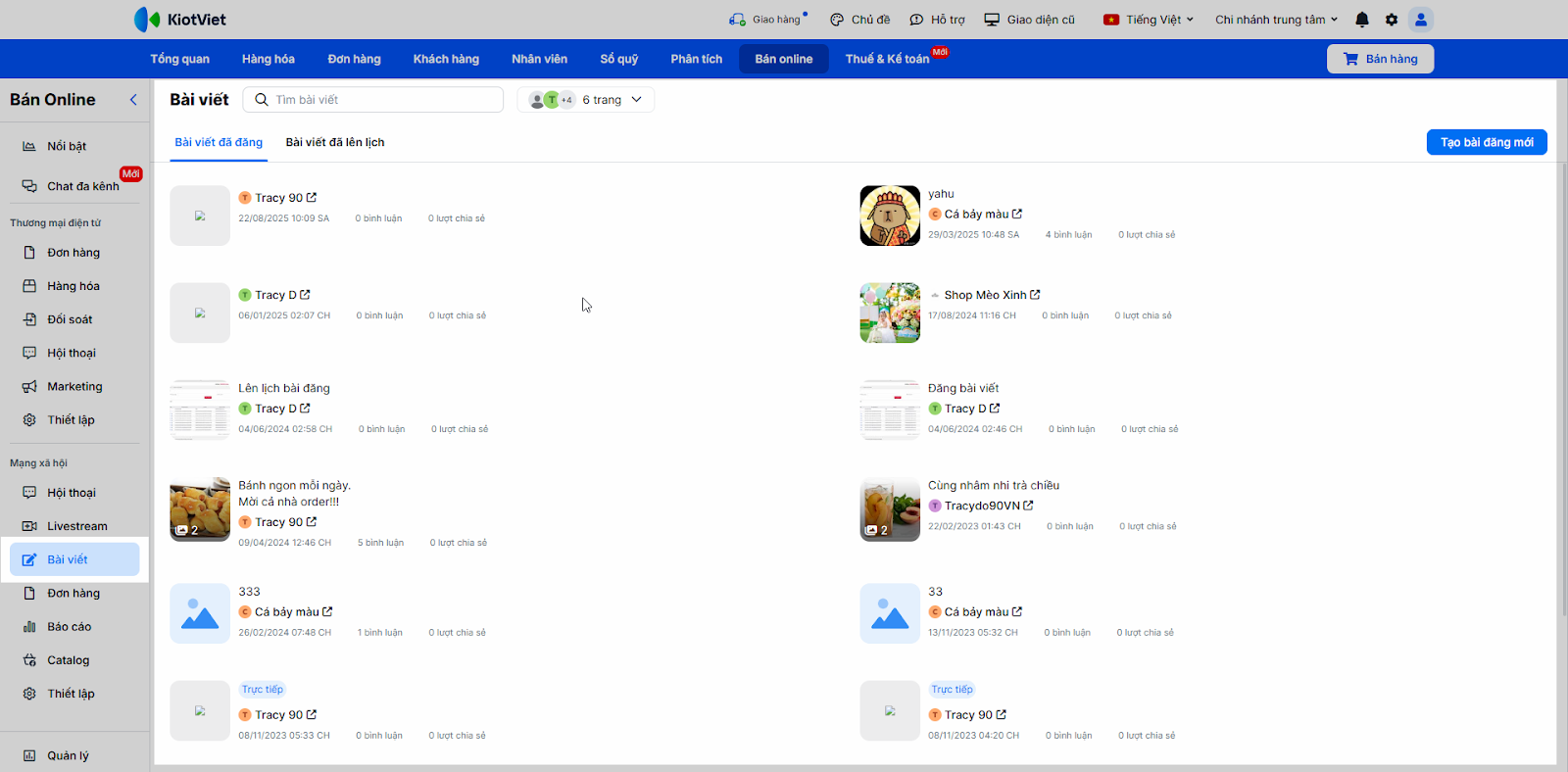Viewport: 1568px width, 772px height.
Task: Open Livestream in sidebar
Action: tap(74, 526)
